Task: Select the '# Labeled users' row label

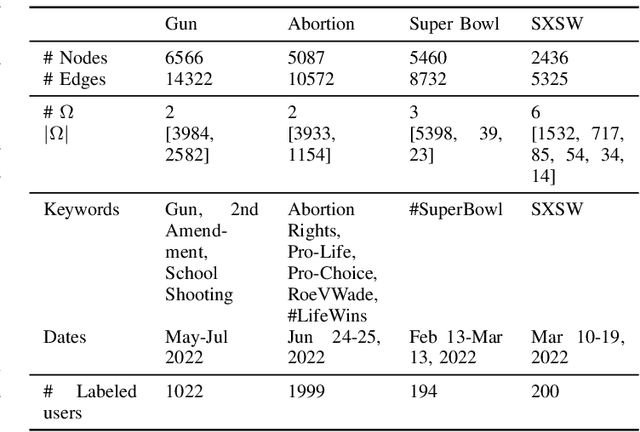Action: tap(90, 401)
